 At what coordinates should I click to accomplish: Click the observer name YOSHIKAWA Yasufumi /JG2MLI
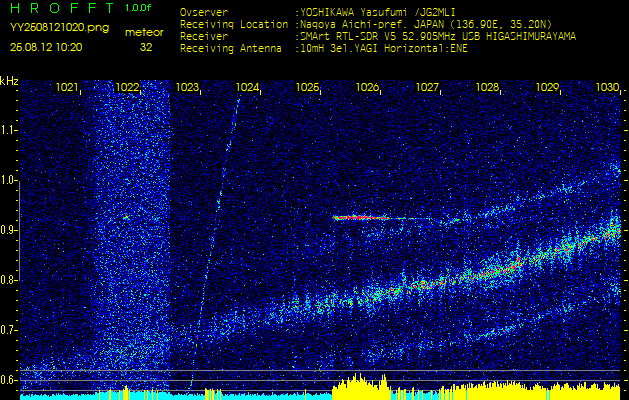click(x=377, y=12)
